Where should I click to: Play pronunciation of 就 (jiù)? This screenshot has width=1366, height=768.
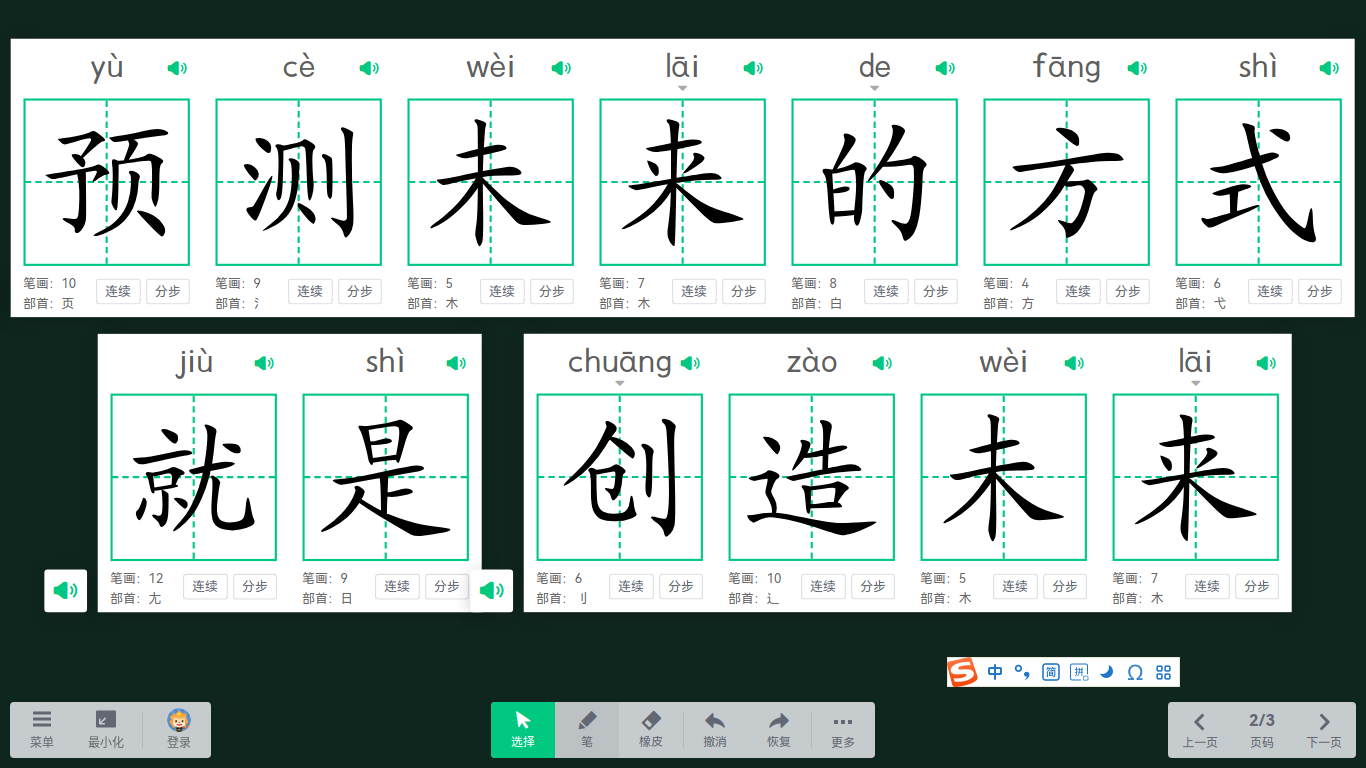(264, 363)
